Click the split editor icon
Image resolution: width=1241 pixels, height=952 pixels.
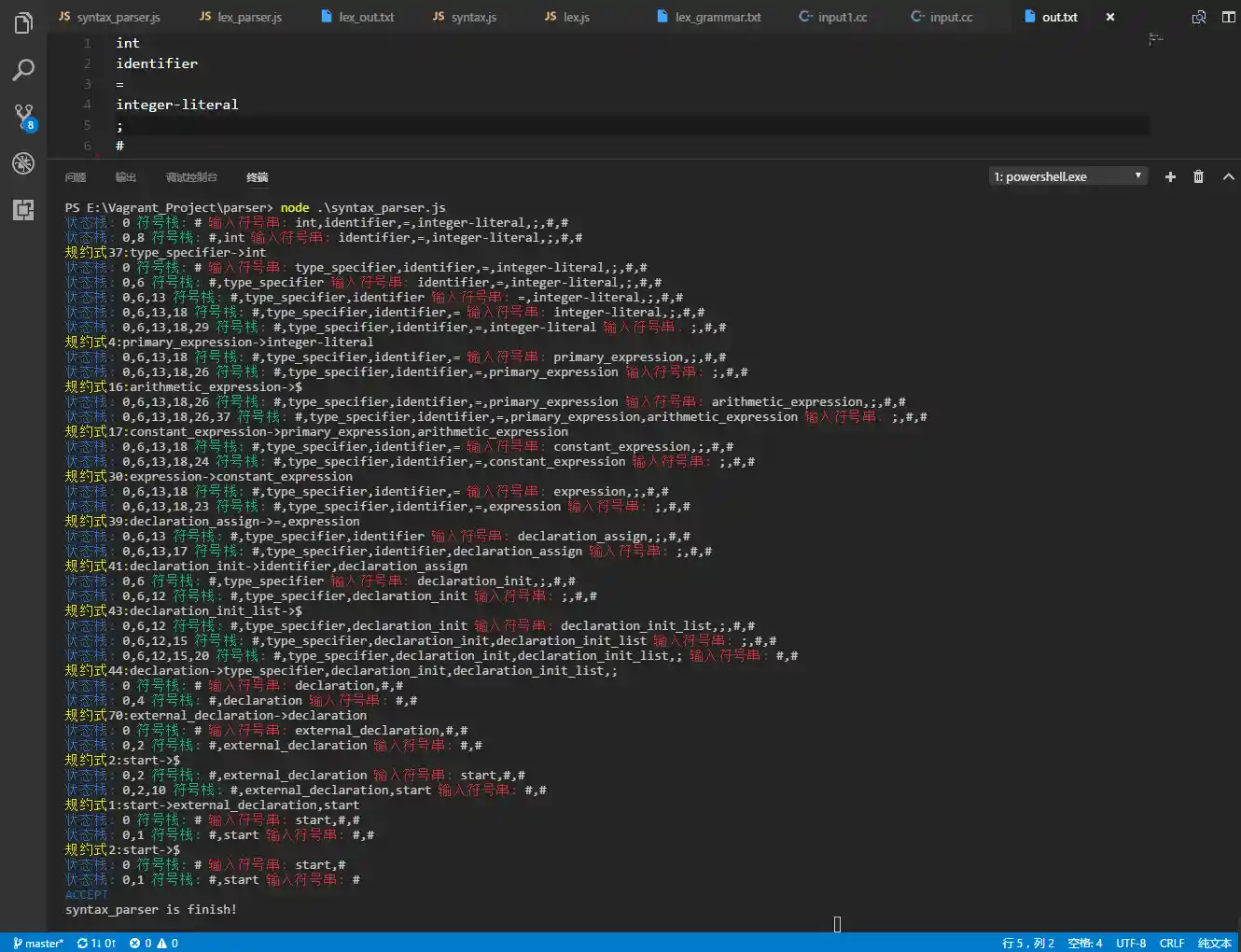click(1228, 17)
